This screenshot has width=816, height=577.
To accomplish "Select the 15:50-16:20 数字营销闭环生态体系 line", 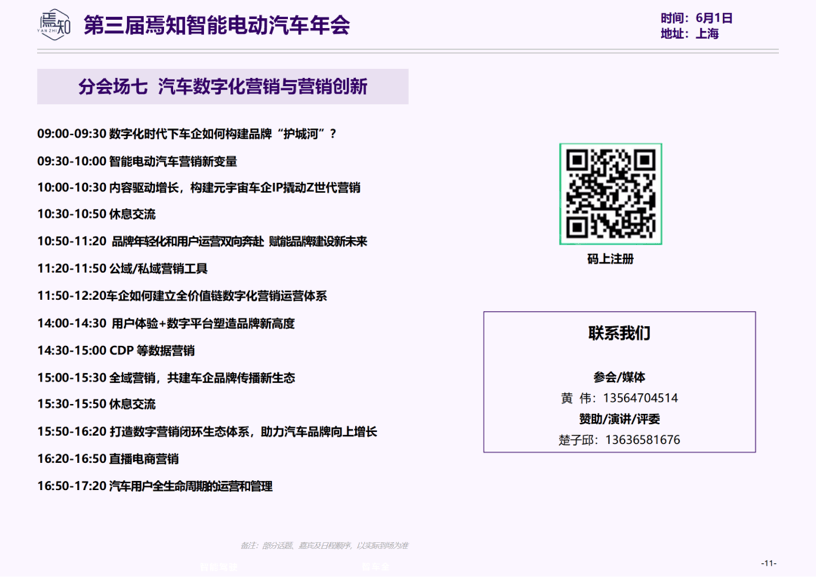I will tap(207, 432).
